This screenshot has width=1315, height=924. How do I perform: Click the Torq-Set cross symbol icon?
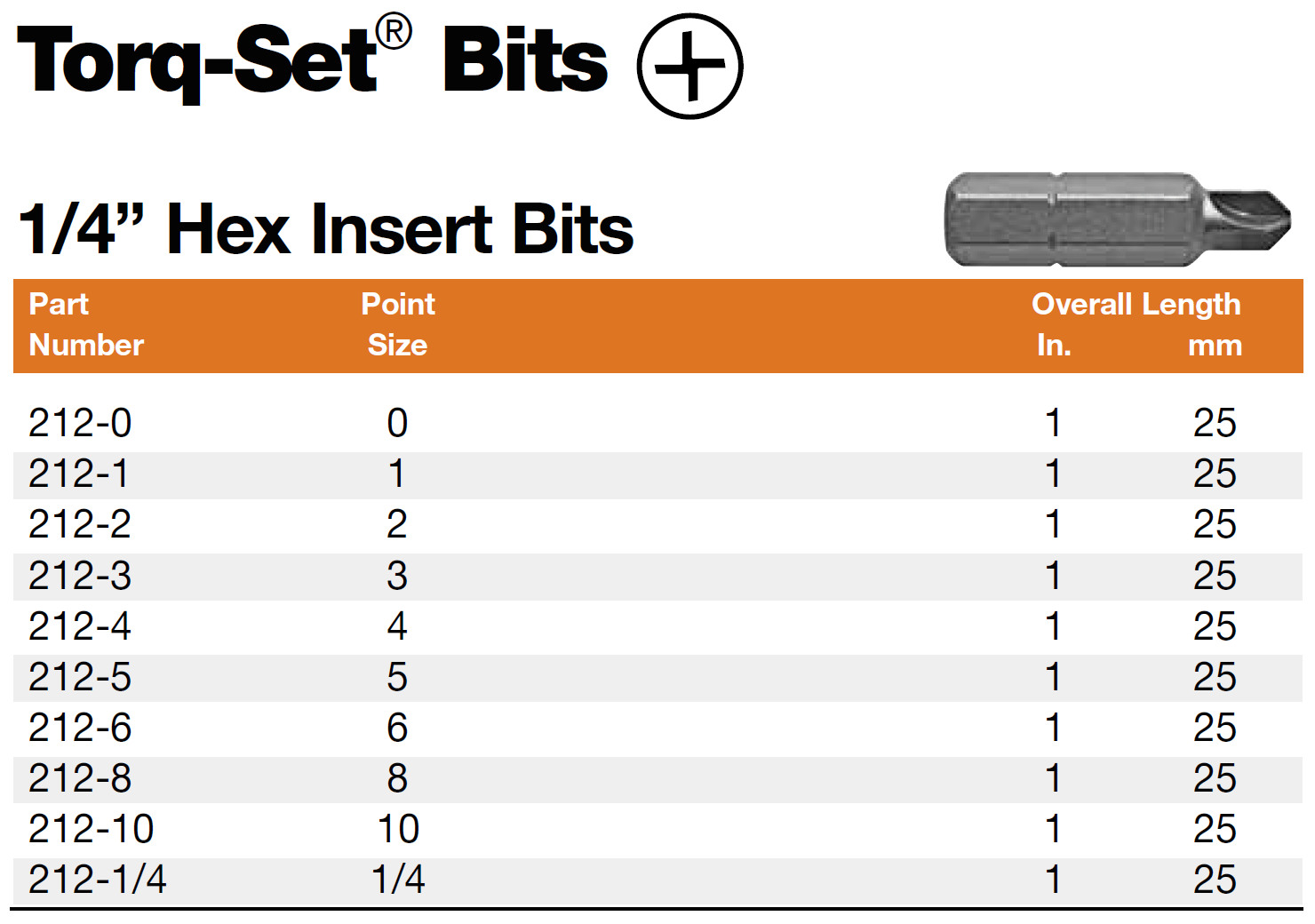[689, 67]
